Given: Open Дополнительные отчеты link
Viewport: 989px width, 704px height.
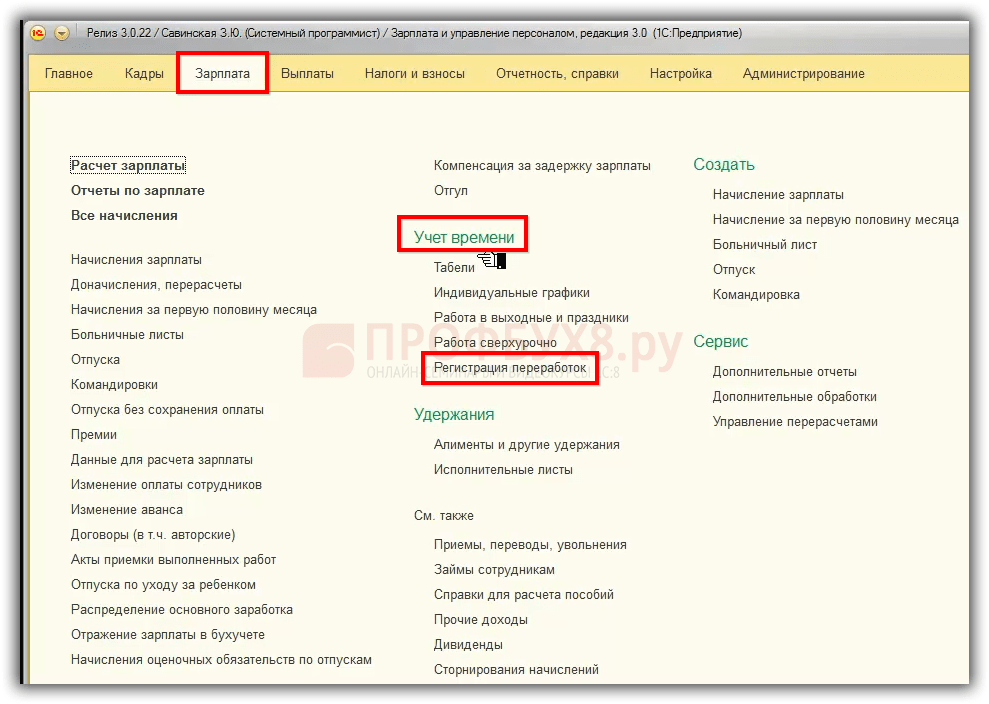Looking at the screenshot, I should 785,372.
